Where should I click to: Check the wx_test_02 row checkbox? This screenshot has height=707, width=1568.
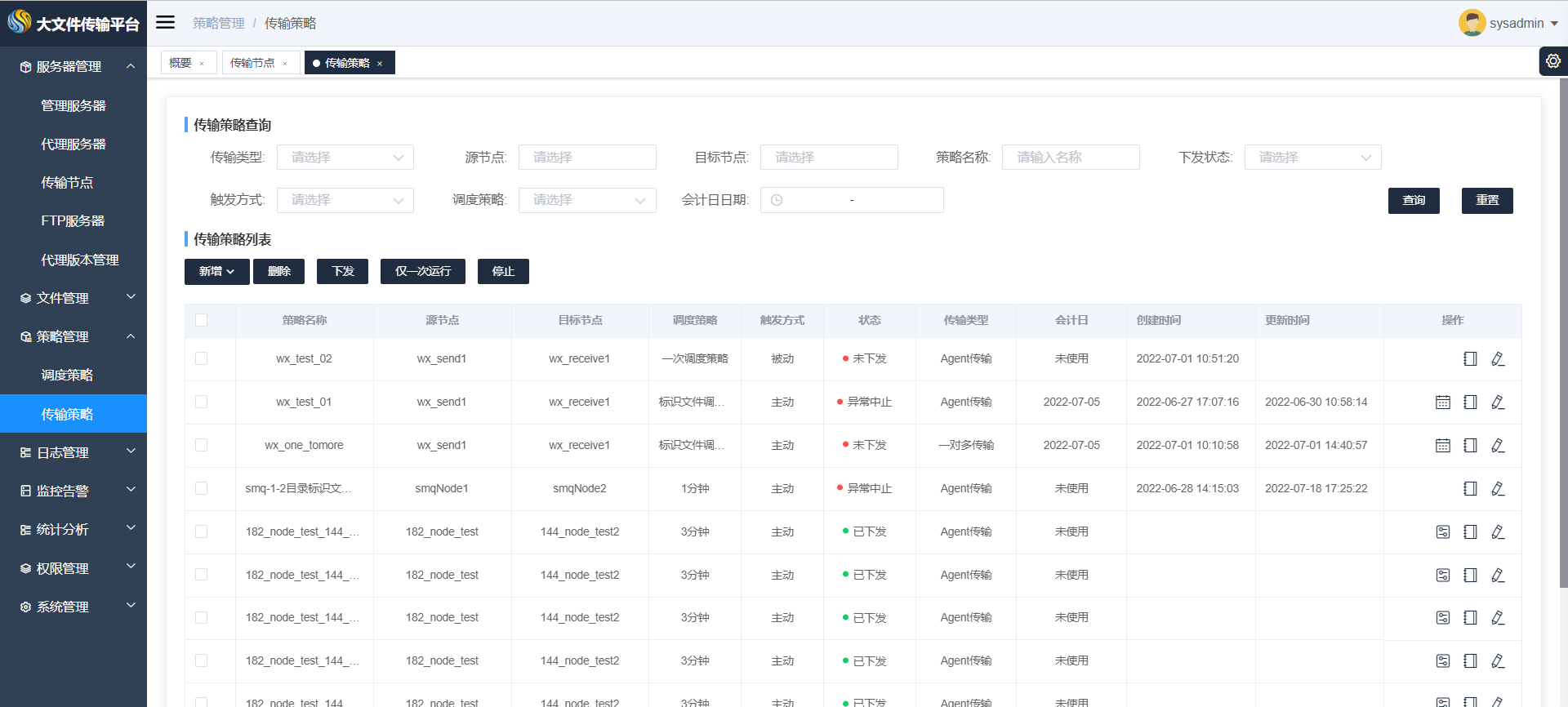coord(202,358)
